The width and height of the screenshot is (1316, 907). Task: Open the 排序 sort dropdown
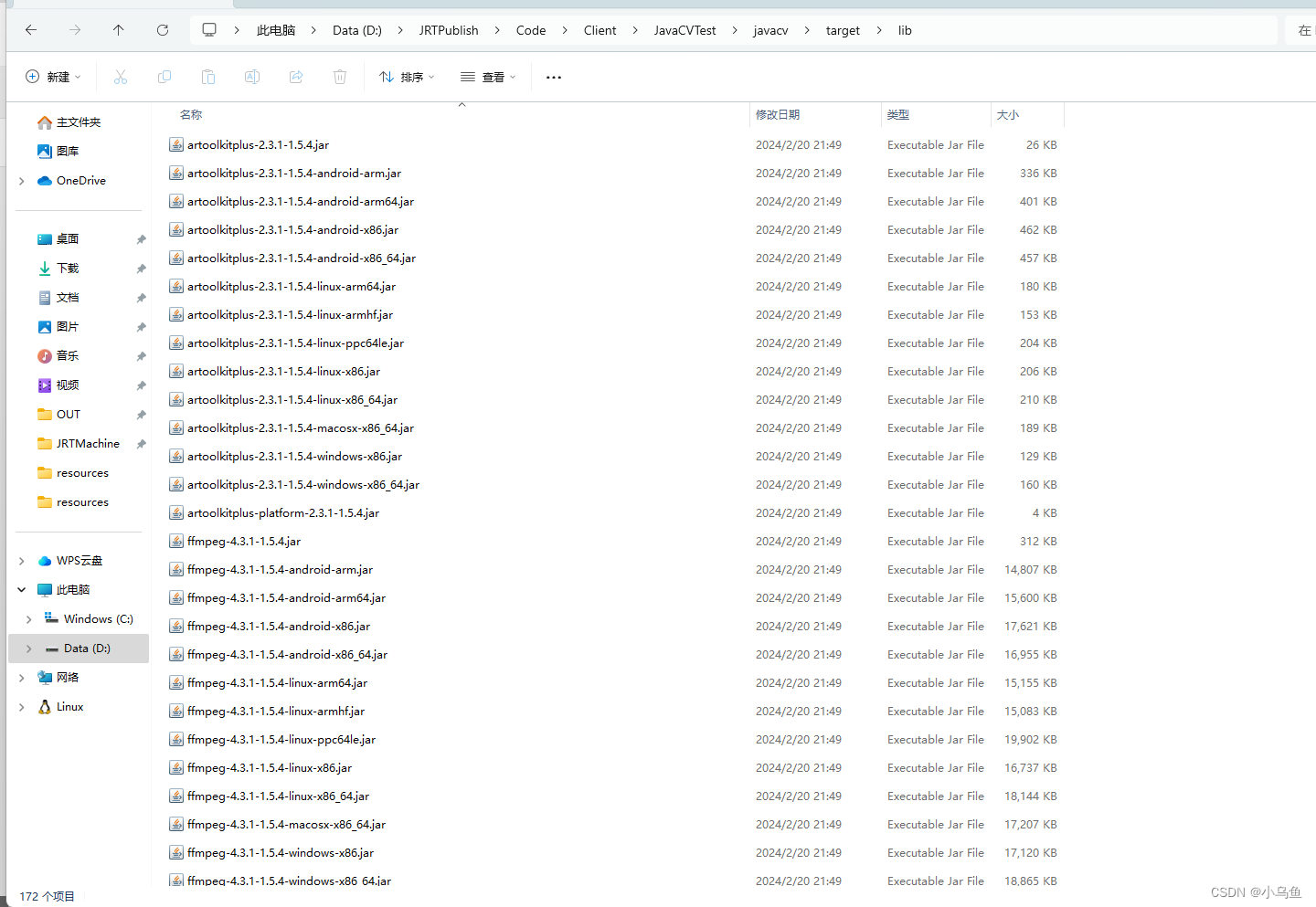(407, 77)
